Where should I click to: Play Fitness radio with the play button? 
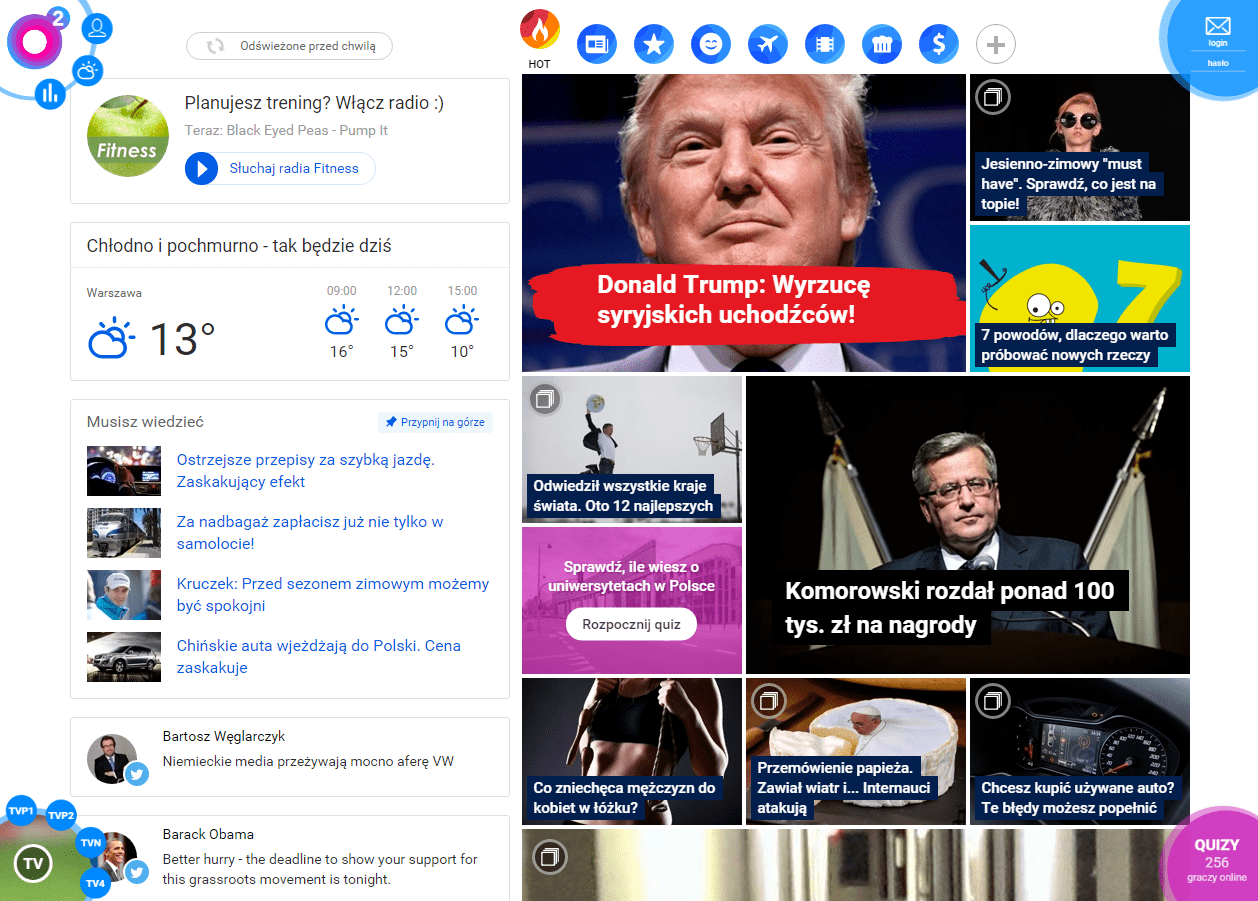201,169
